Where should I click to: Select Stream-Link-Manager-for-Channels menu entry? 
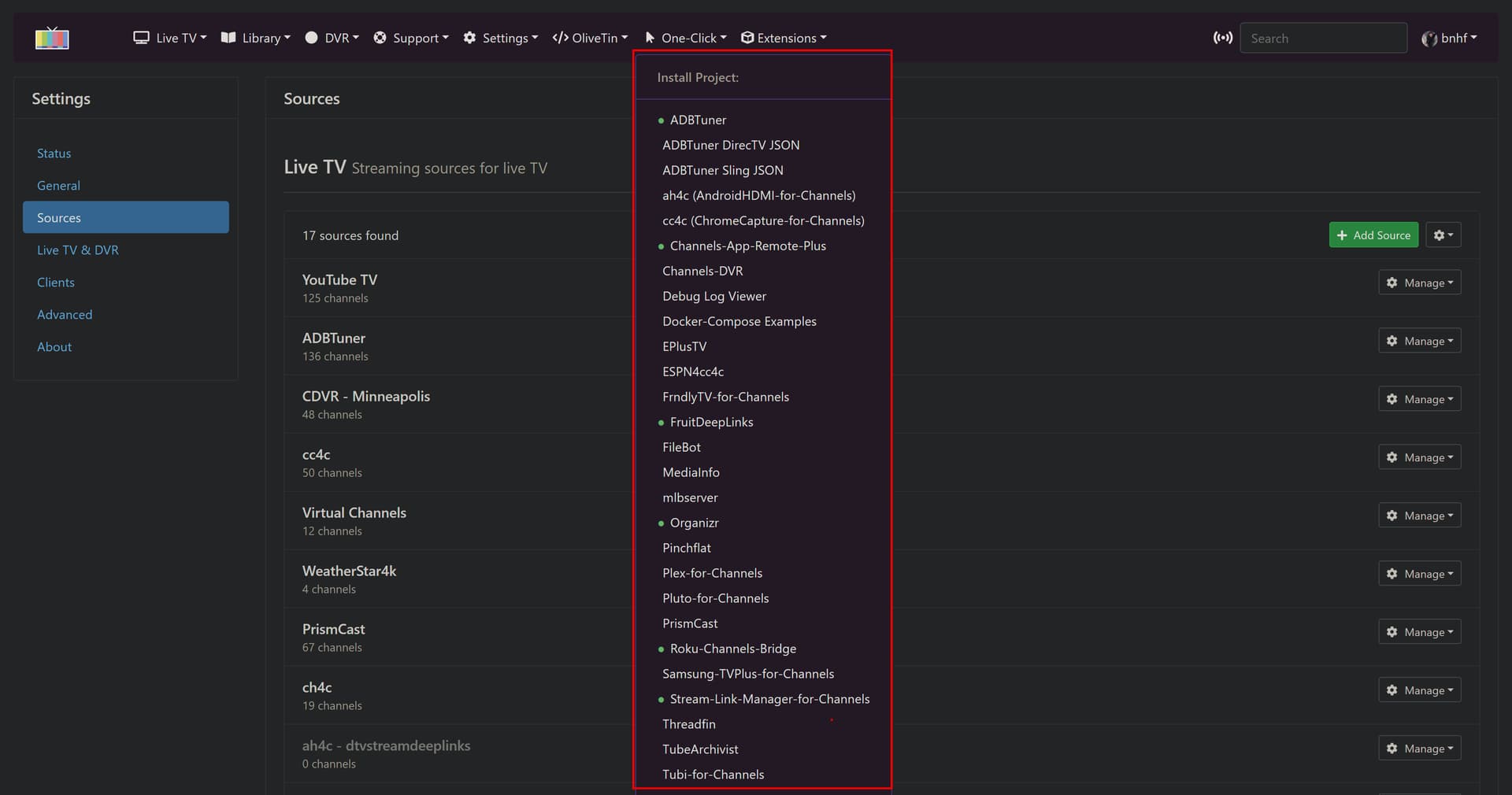[x=769, y=699]
